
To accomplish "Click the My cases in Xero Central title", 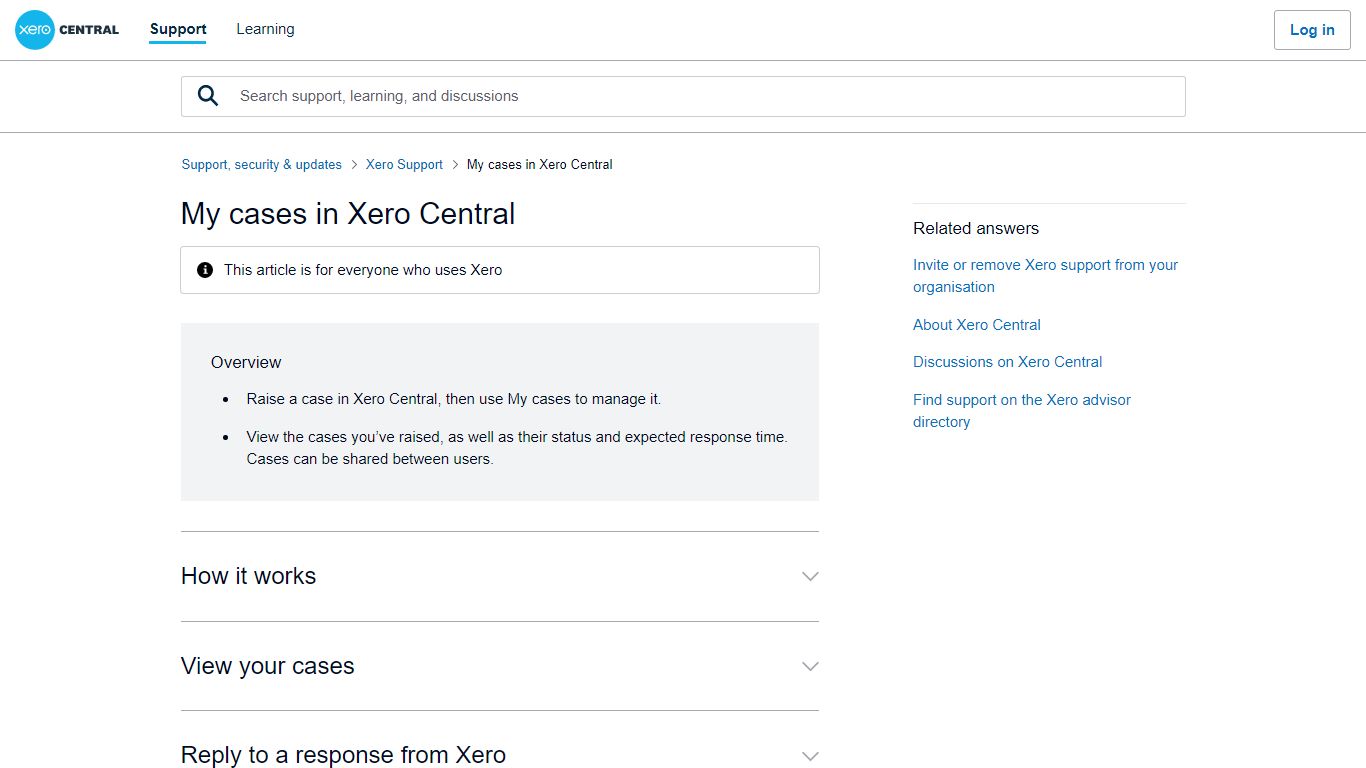I will coord(348,214).
